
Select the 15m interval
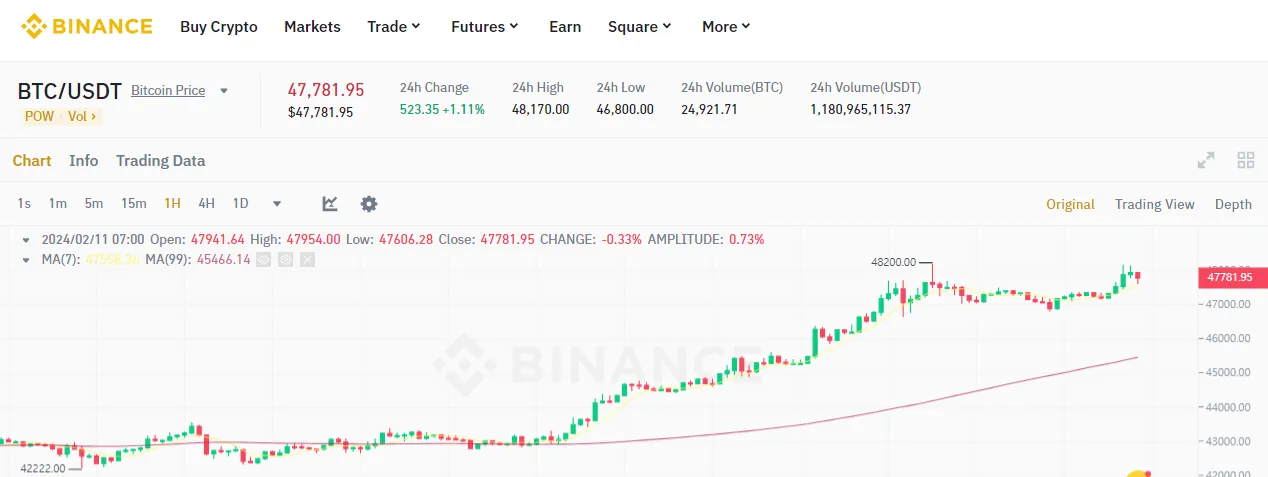(134, 204)
